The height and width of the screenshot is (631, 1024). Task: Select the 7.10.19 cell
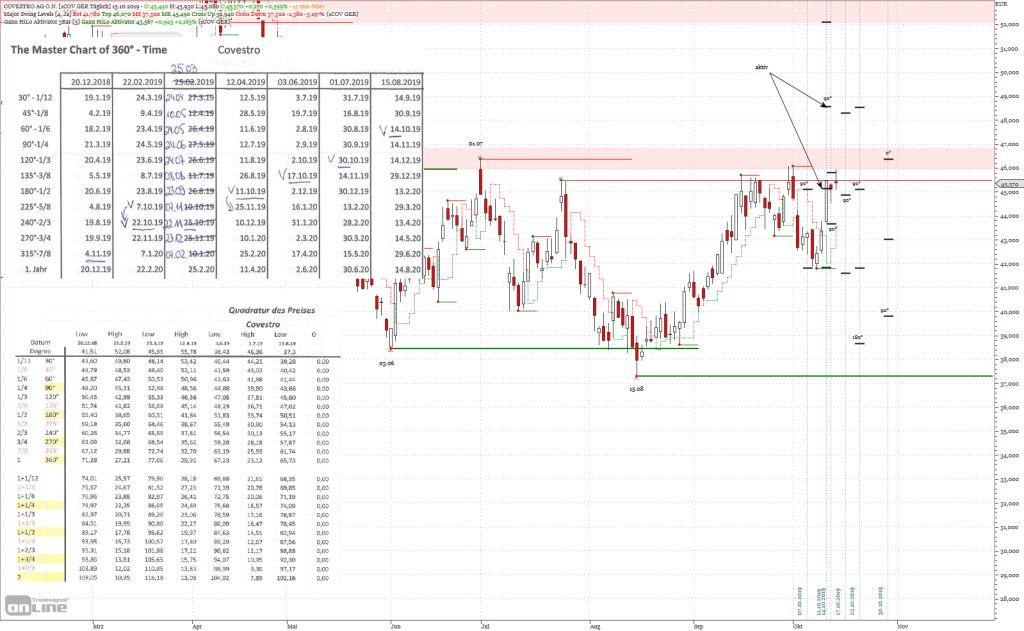click(x=150, y=207)
